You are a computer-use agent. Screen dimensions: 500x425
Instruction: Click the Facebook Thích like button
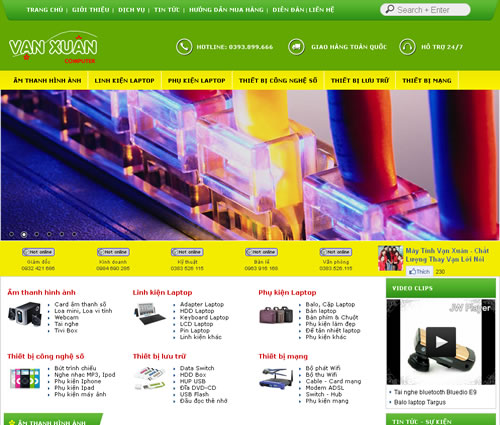click(419, 271)
